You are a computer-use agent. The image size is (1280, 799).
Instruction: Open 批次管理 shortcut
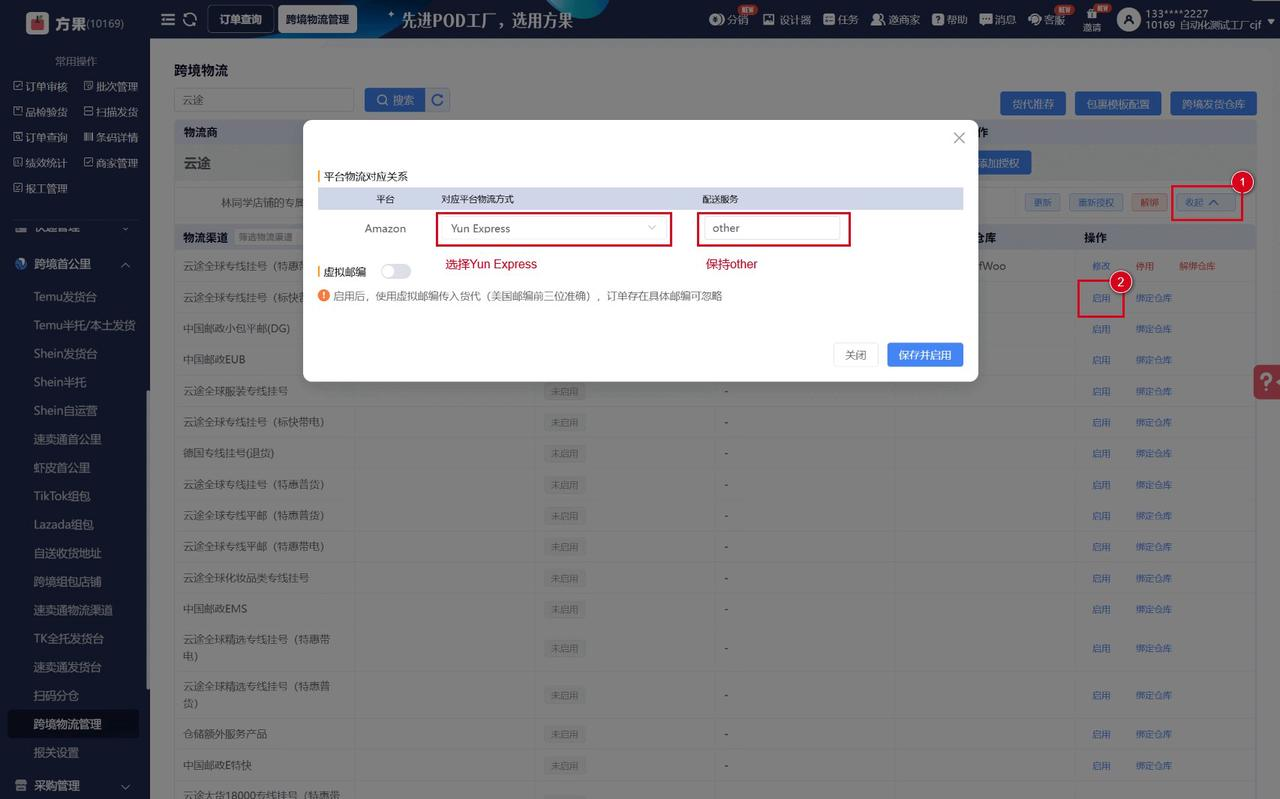[x=111, y=87]
